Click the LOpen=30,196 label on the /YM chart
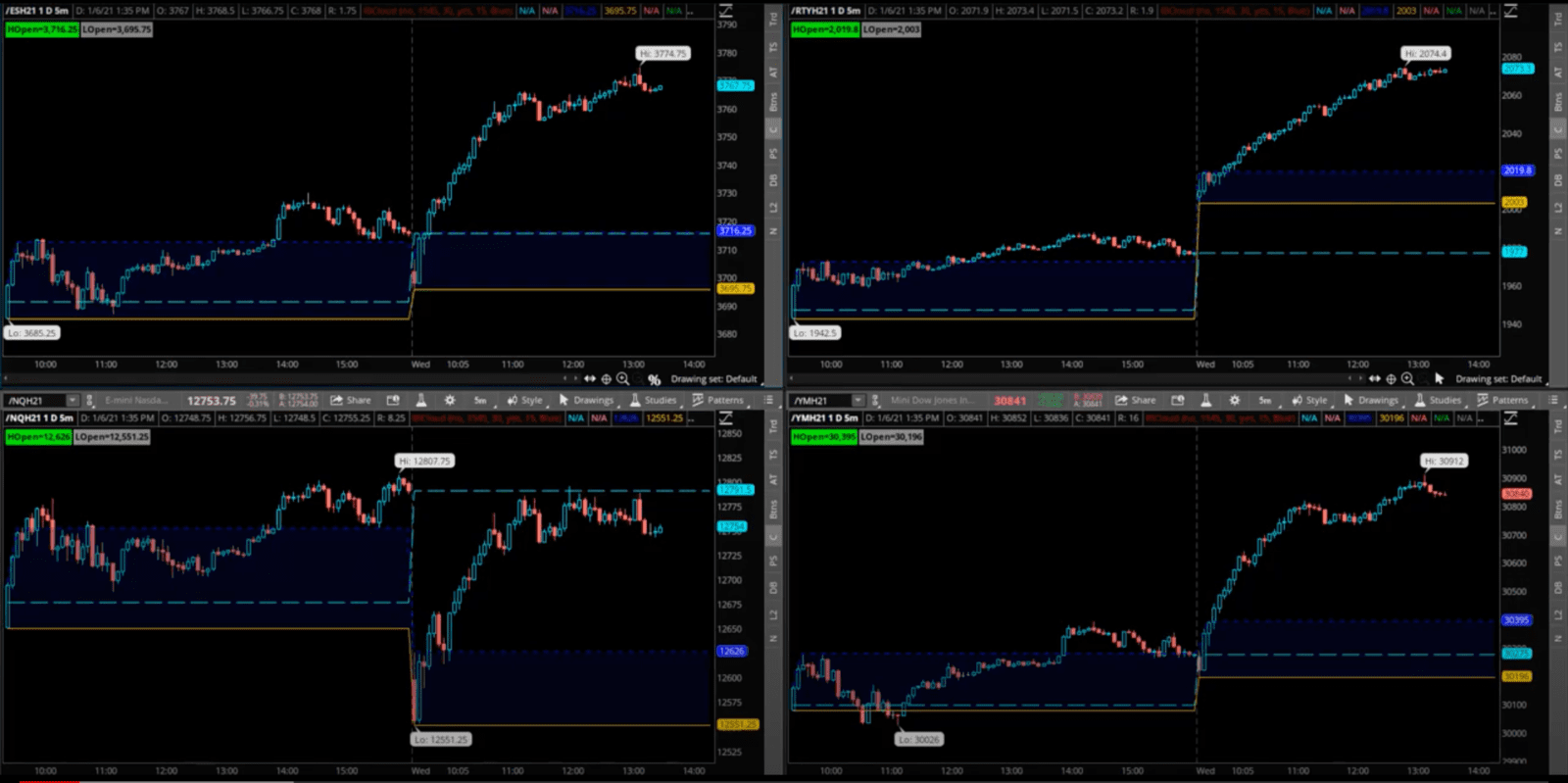1568x783 pixels. tap(892, 437)
